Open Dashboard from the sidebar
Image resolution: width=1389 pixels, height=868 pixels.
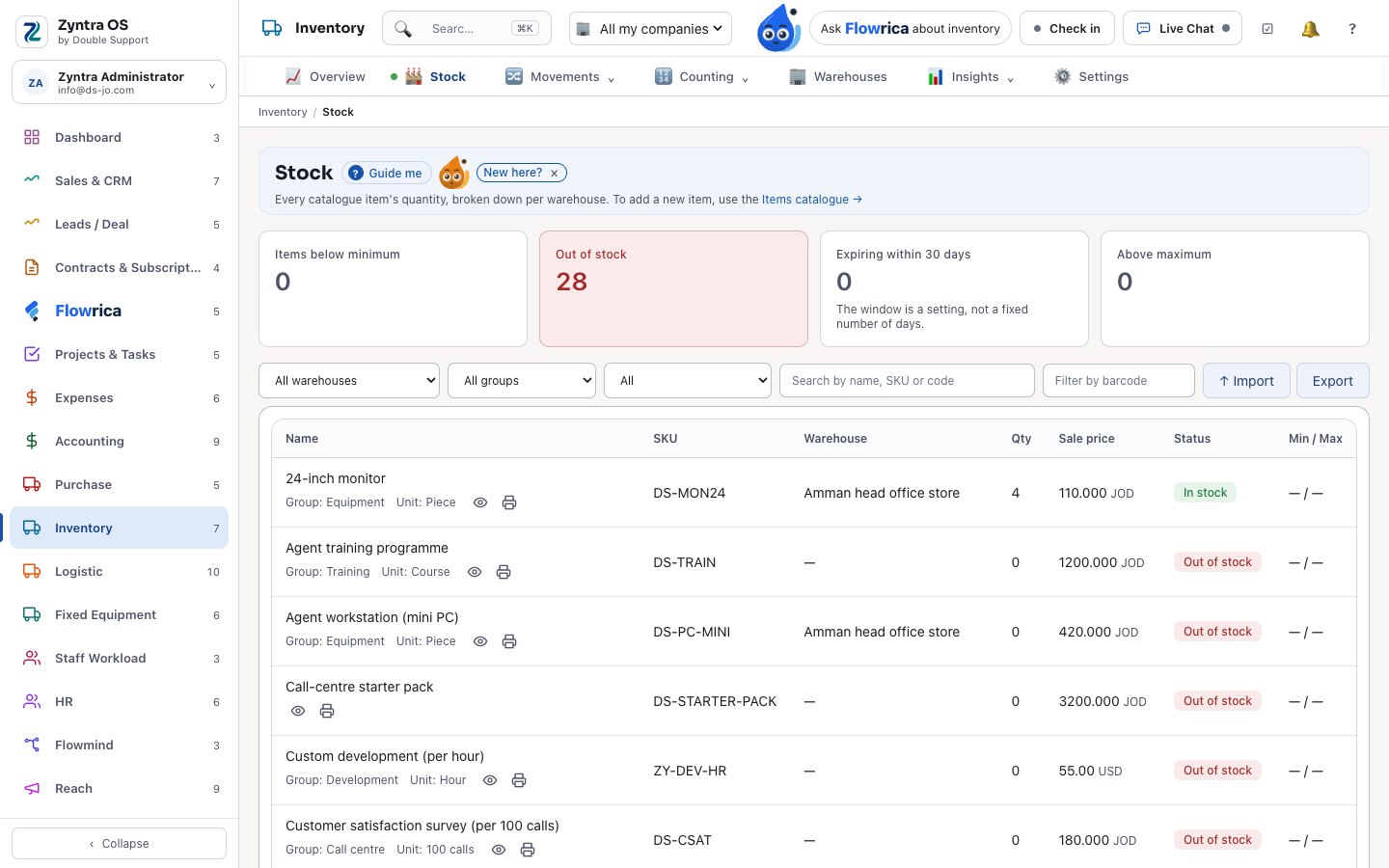click(x=120, y=138)
